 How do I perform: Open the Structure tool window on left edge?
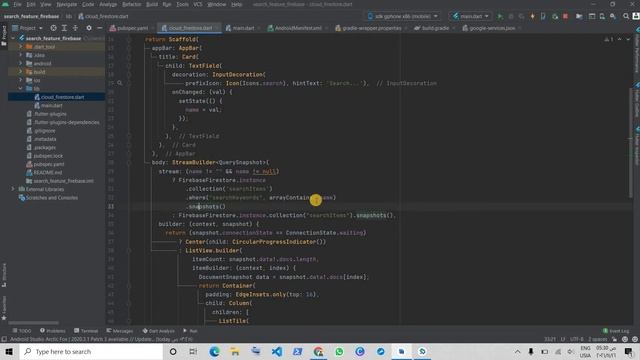4,274
